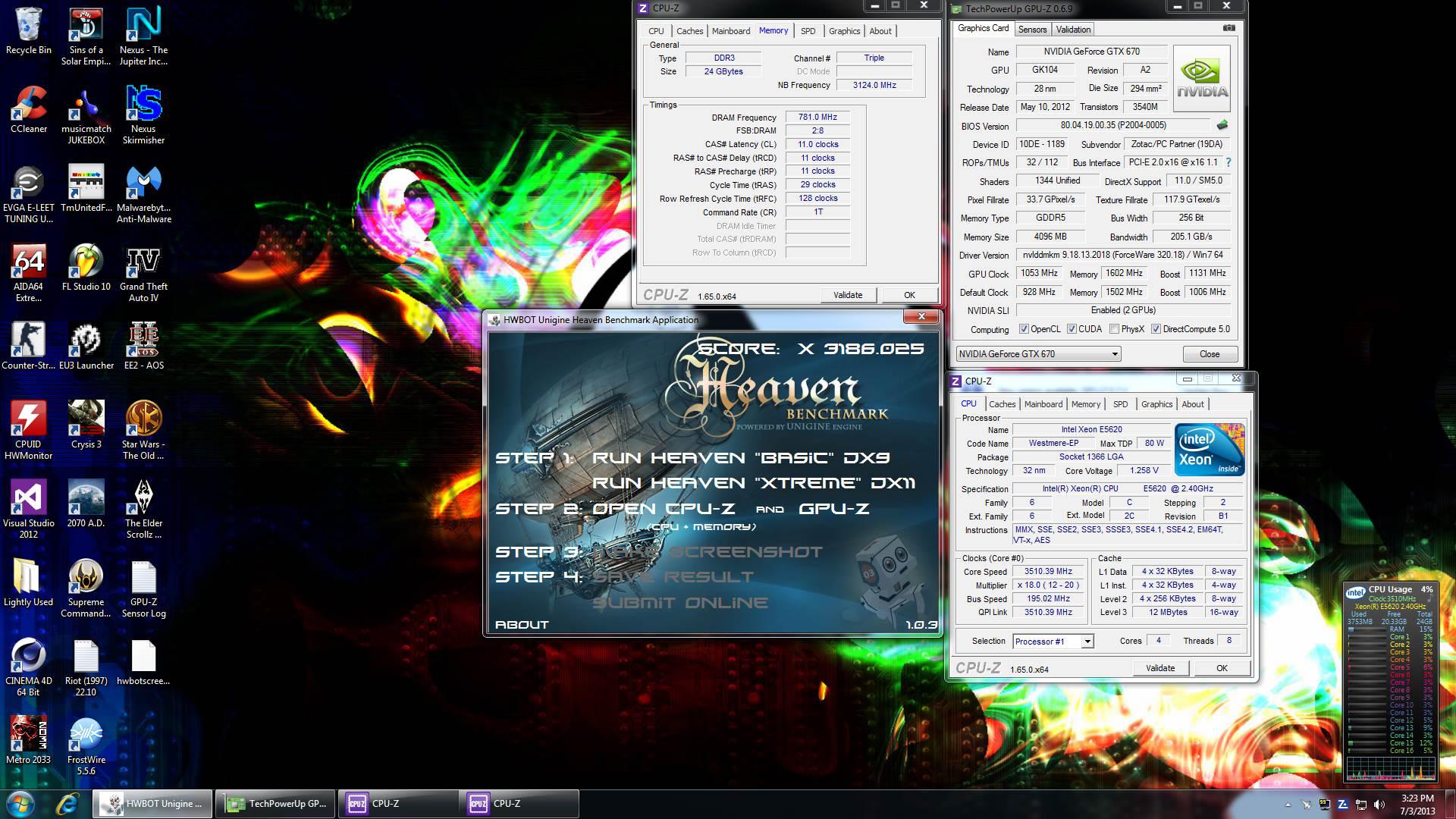Viewport: 1456px width, 819px height.
Task: Open Nexus - The Jupiter Incident icon
Action: 143,36
